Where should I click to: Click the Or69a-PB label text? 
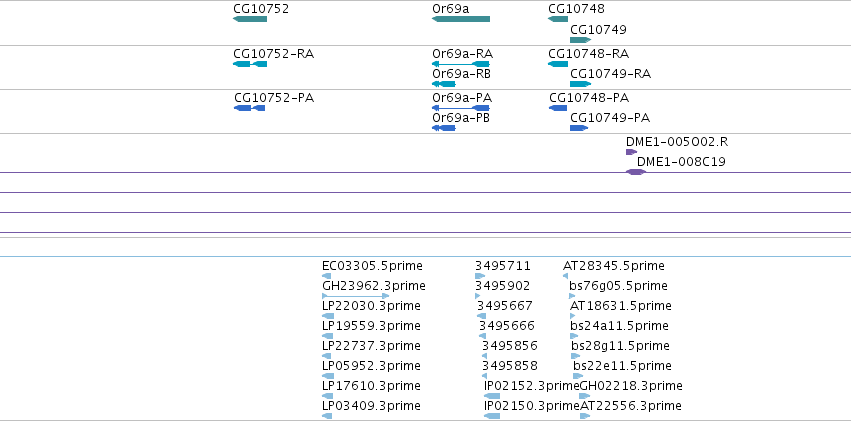[461, 118]
